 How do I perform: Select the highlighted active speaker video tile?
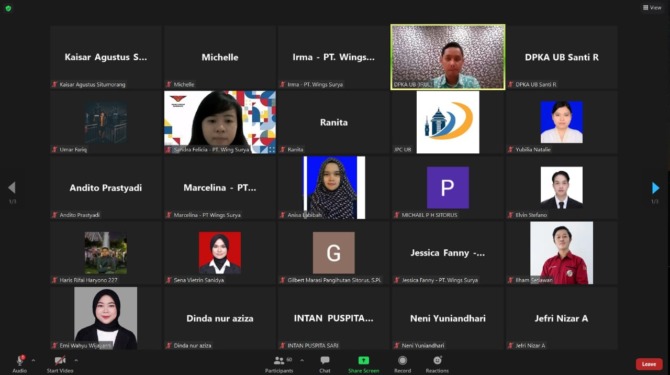(x=448, y=57)
